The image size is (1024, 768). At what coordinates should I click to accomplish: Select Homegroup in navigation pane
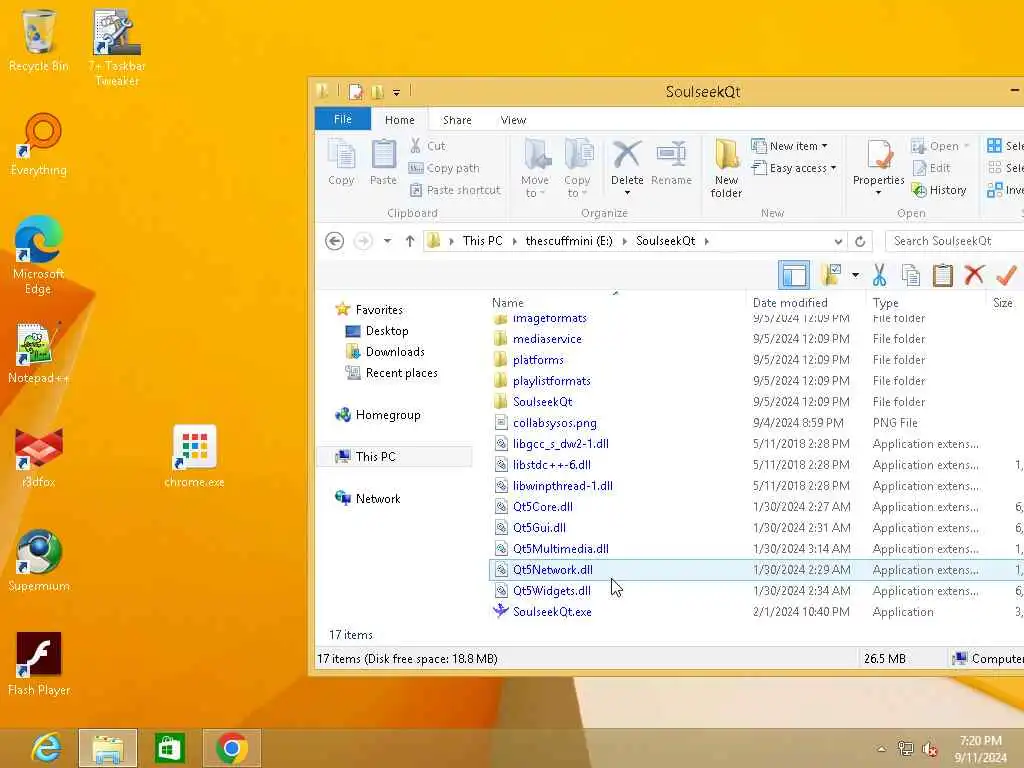[387, 415]
